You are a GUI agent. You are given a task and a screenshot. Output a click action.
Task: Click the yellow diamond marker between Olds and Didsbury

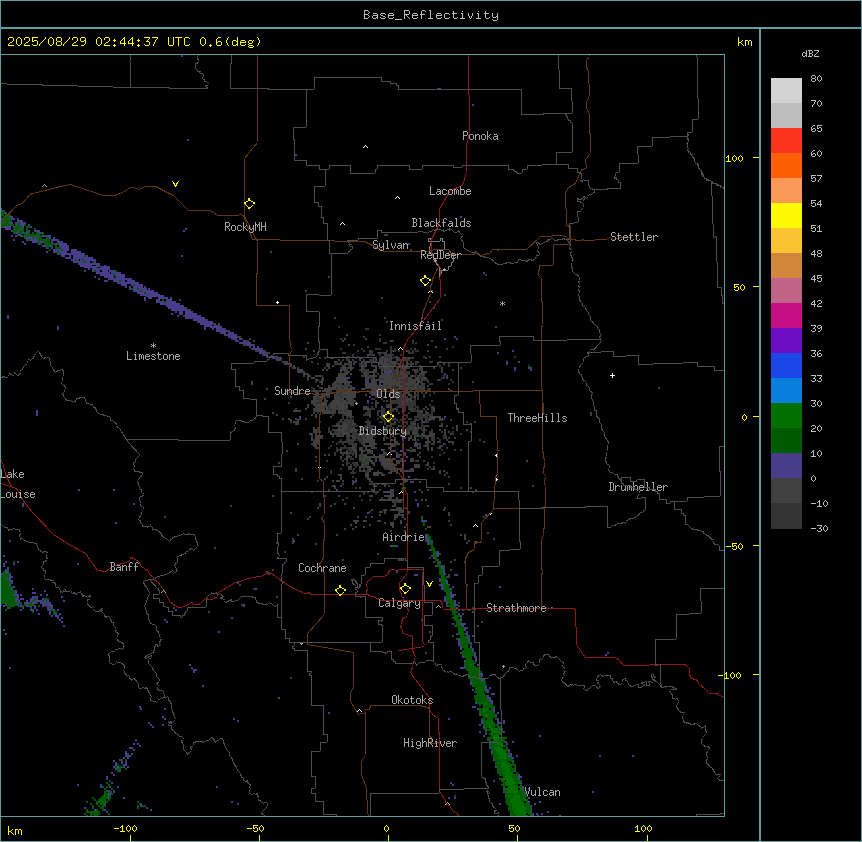[x=389, y=417]
